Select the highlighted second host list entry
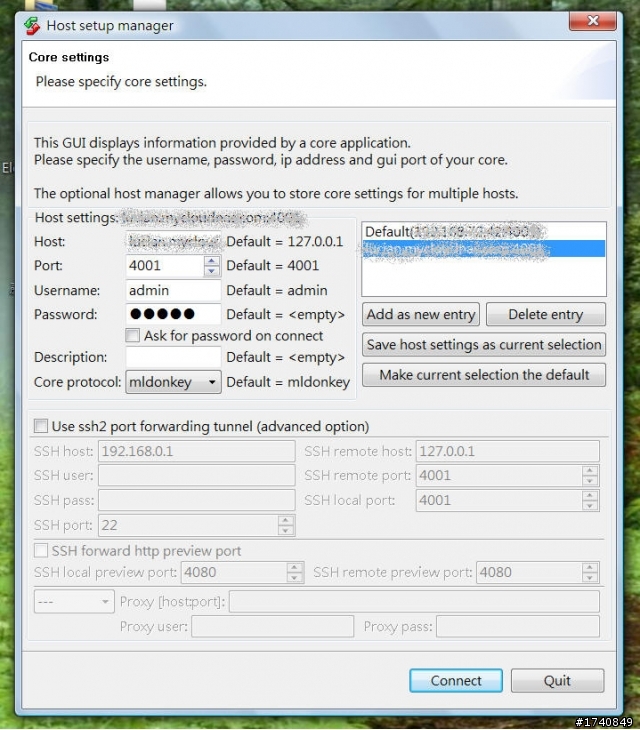The image size is (640, 730). click(x=484, y=249)
